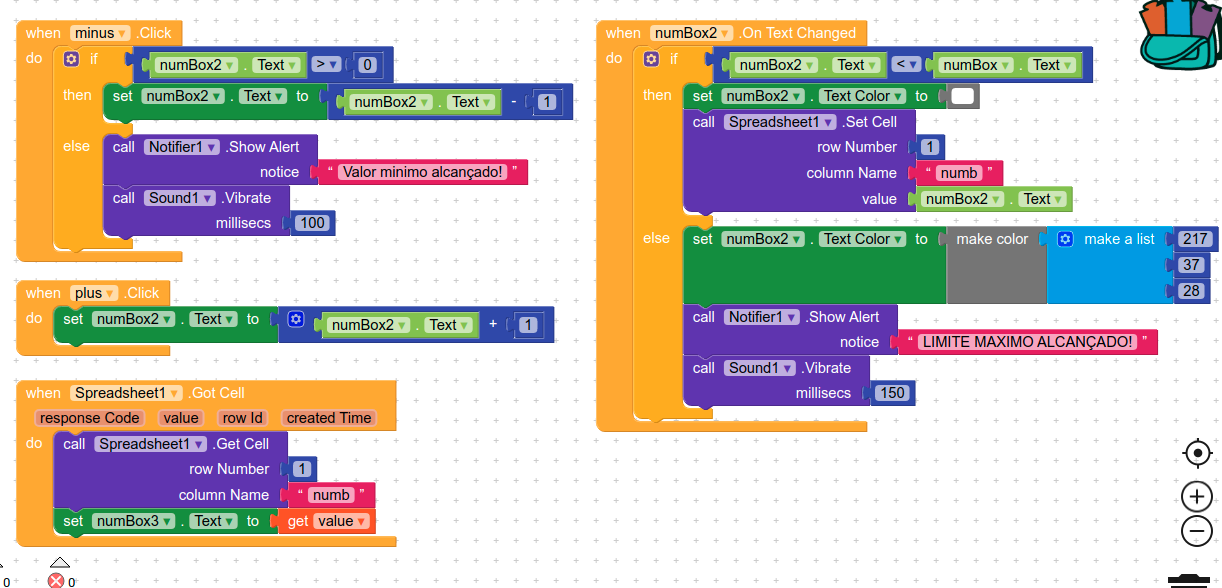Open the '<' comparison operator dropdown

pyautogui.click(x=906, y=65)
